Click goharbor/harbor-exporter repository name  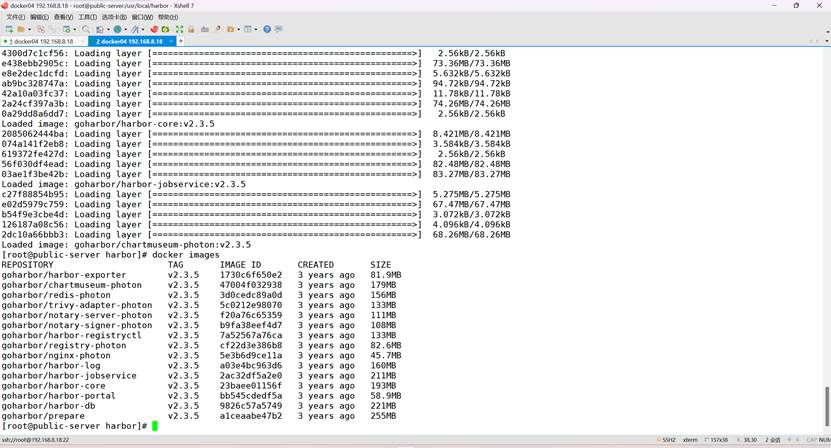click(x=64, y=275)
